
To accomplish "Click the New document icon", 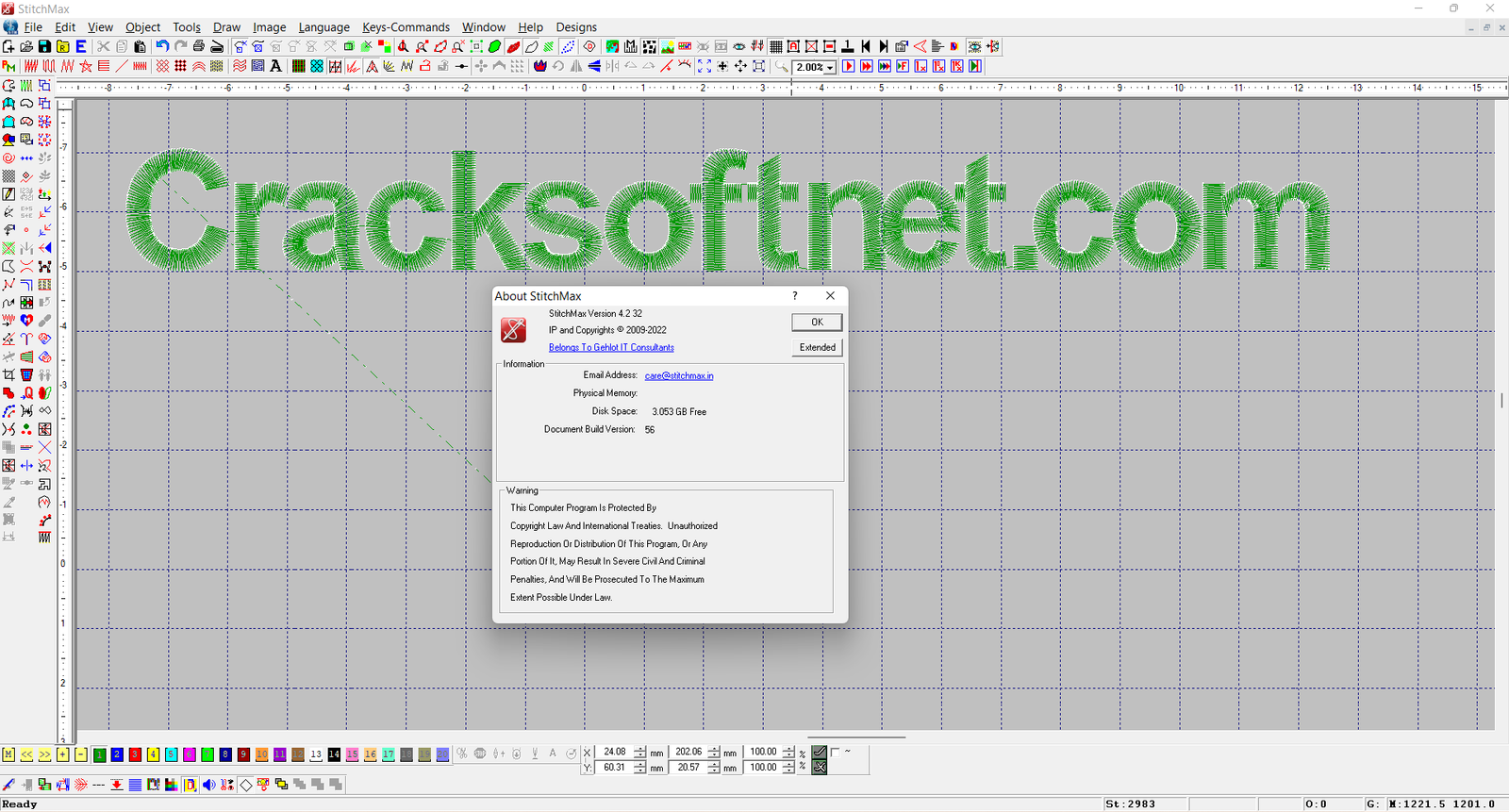I will [x=8, y=46].
